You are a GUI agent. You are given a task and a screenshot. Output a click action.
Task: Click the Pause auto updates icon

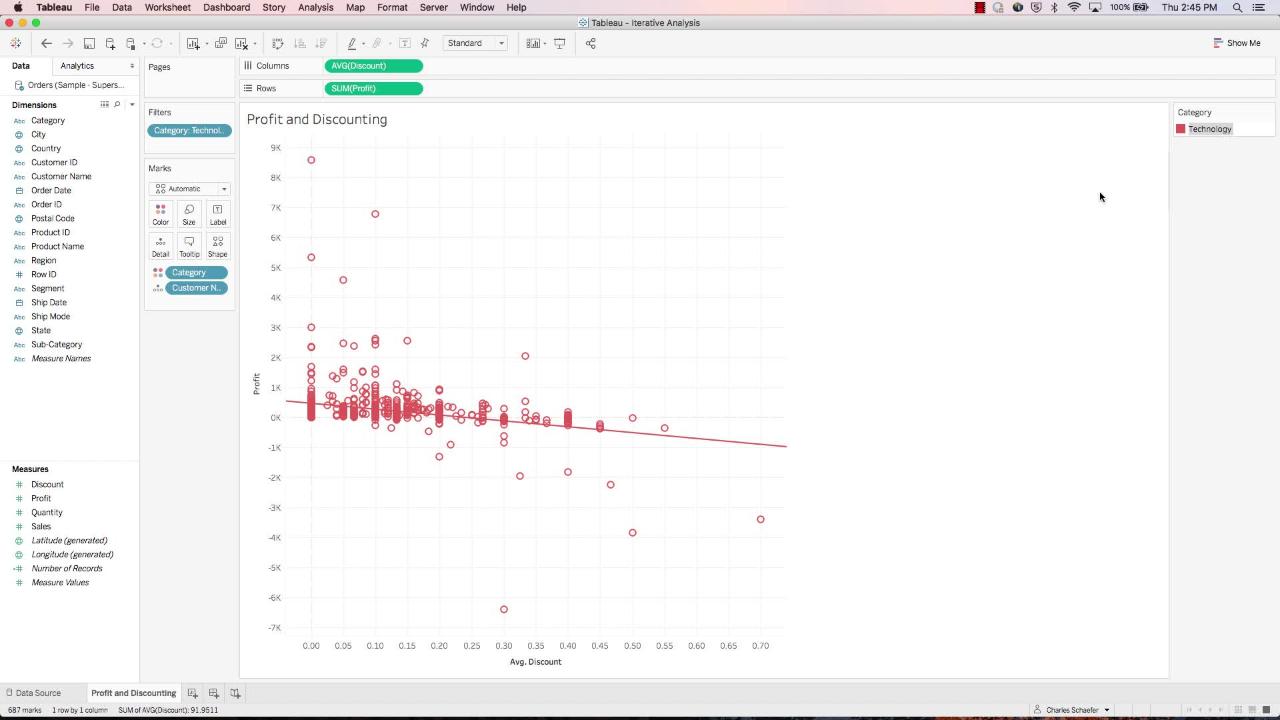(x=131, y=43)
